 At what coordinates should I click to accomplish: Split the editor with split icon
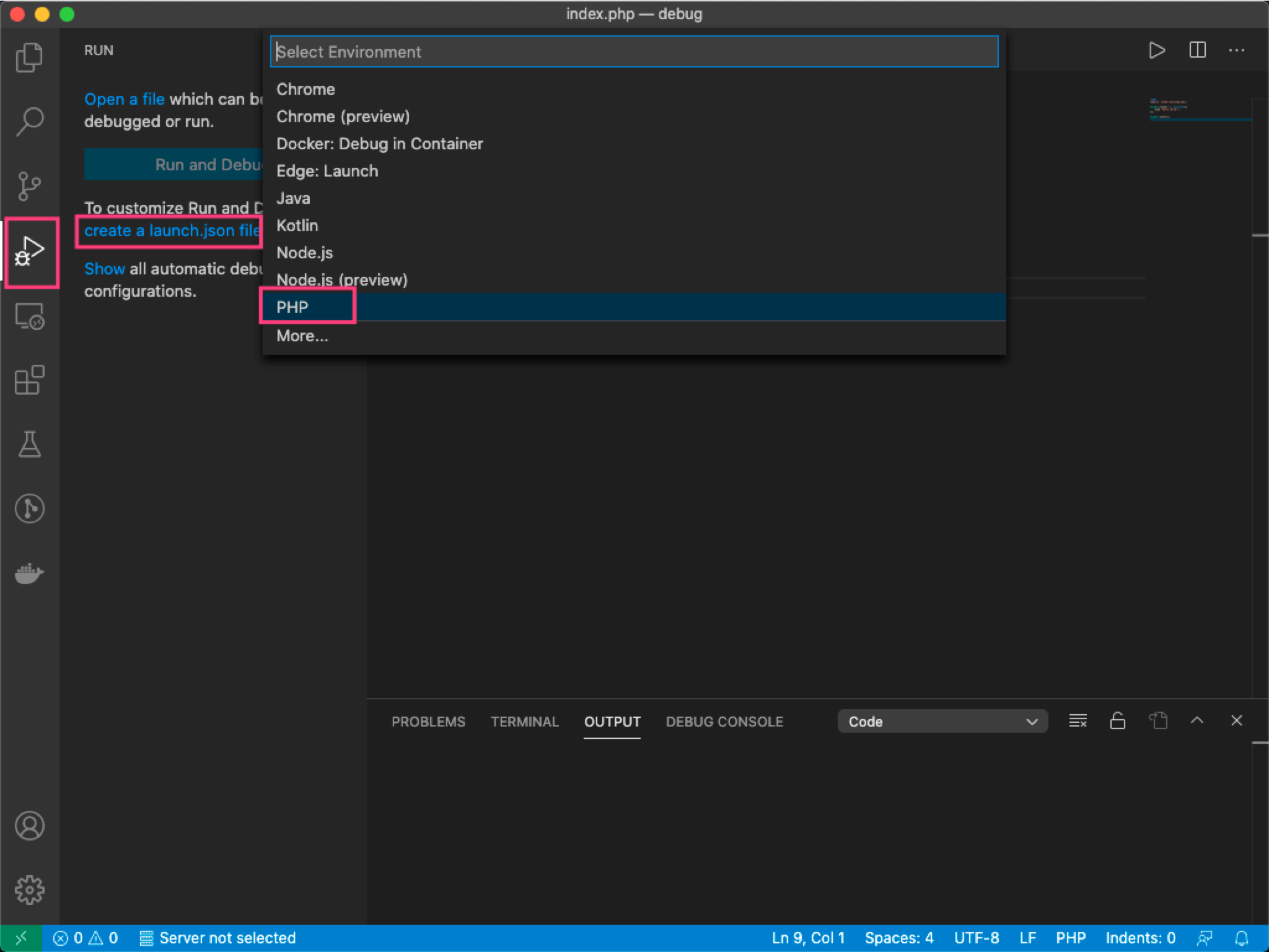[1197, 50]
